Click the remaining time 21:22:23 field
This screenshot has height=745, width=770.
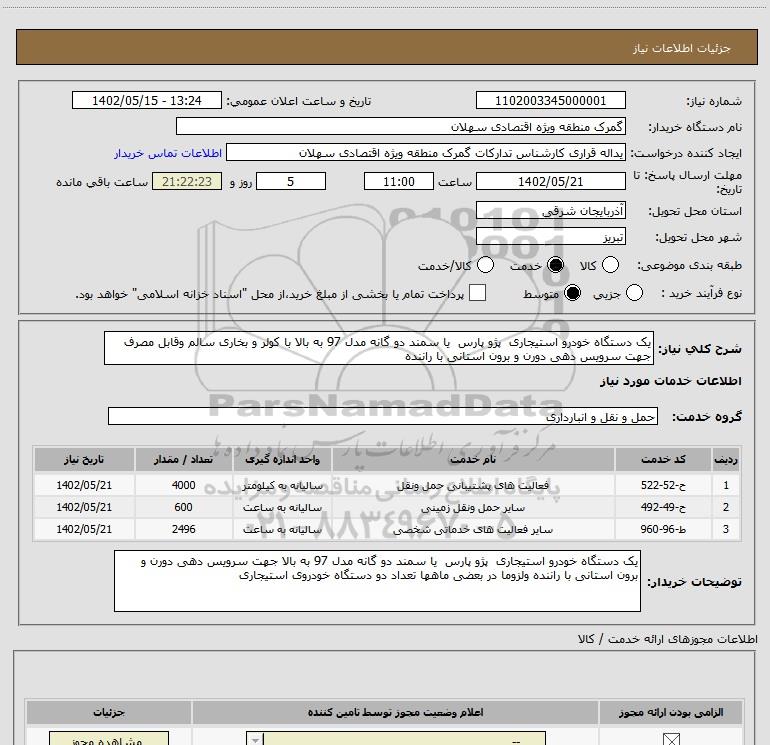[x=187, y=182]
